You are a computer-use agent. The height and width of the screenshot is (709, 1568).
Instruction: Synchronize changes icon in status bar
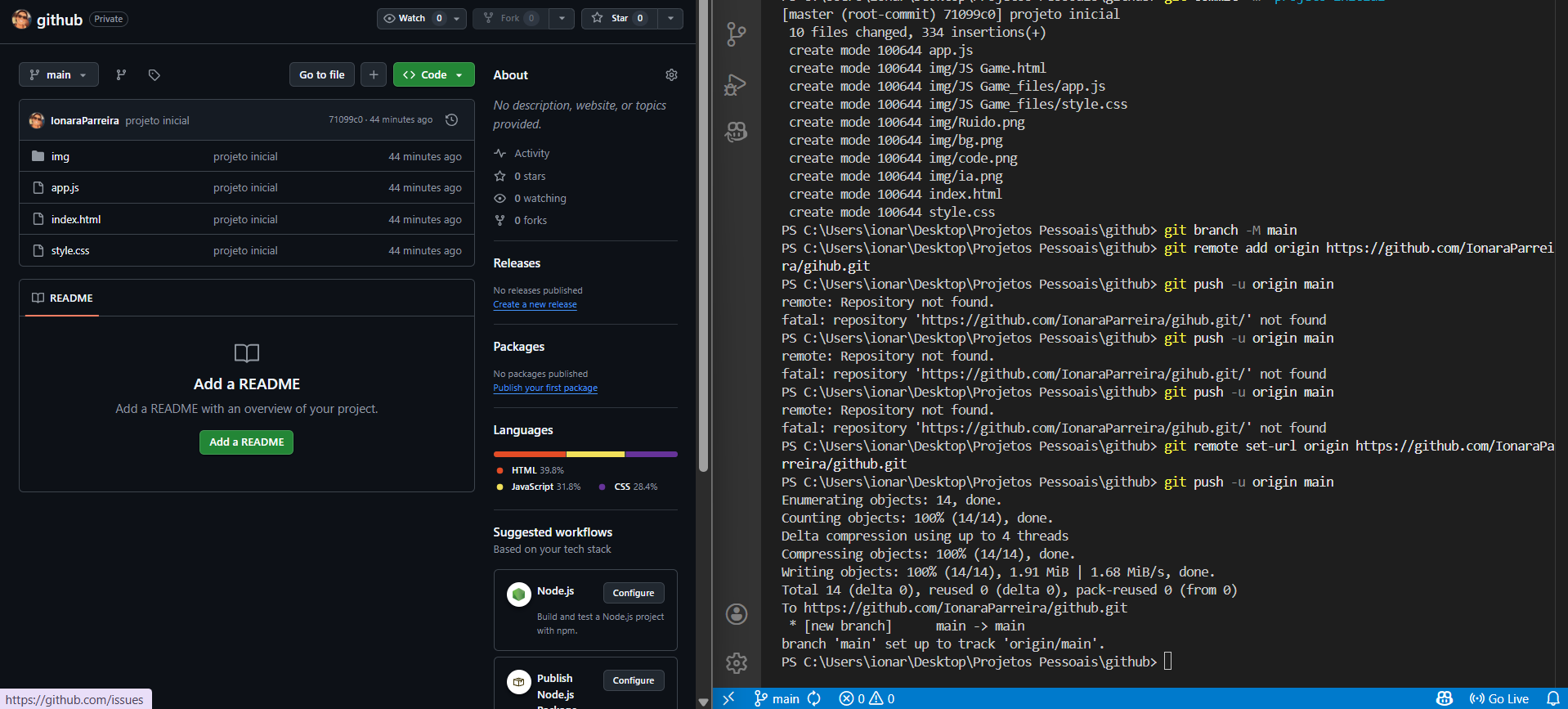[x=814, y=698]
